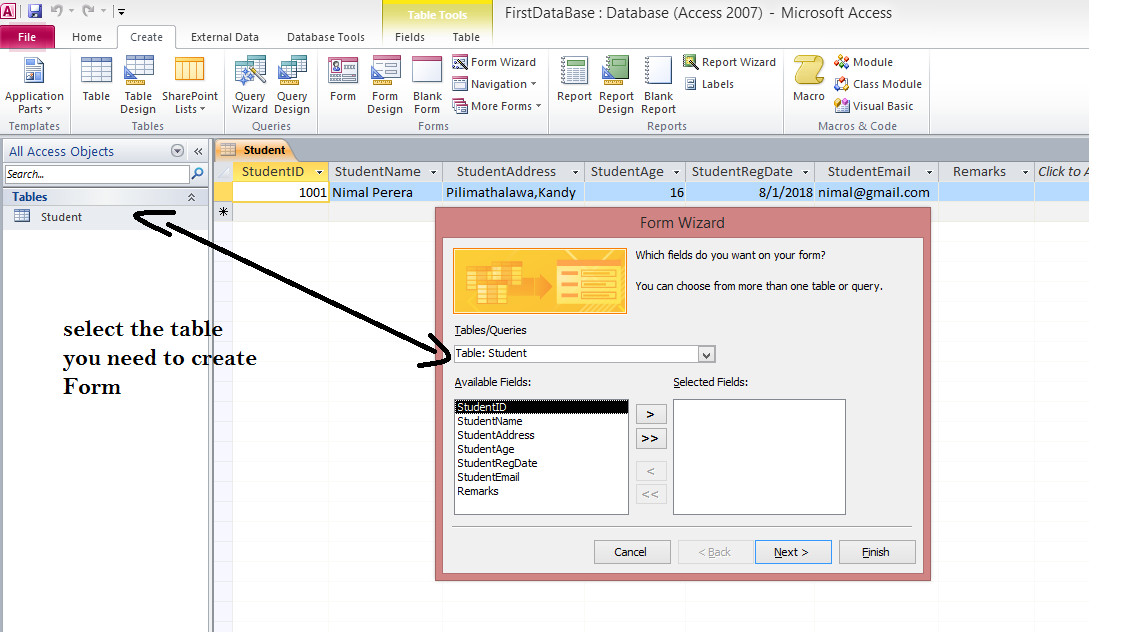Viewport: 1133px width, 632px height.
Task: Create a Blank Form
Action: pyautogui.click(x=427, y=85)
